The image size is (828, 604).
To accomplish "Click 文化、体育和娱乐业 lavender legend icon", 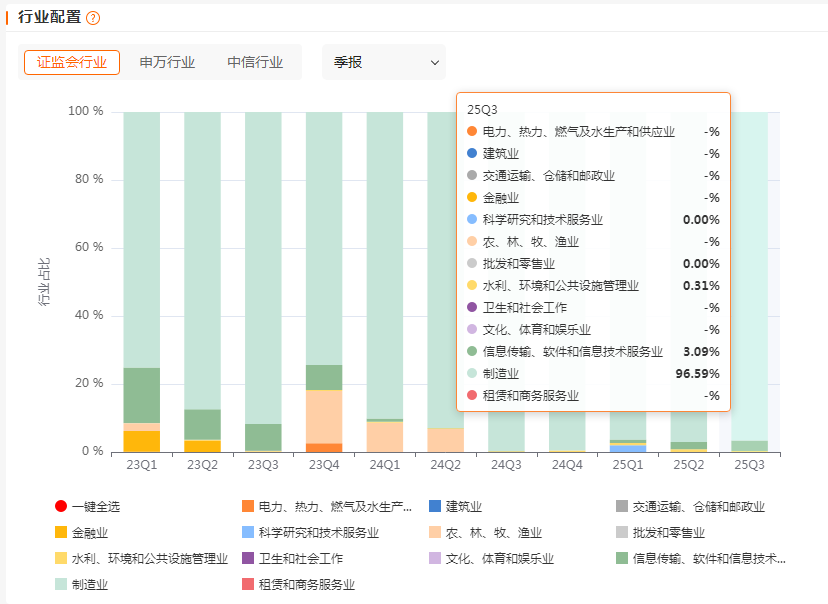I will (435, 559).
